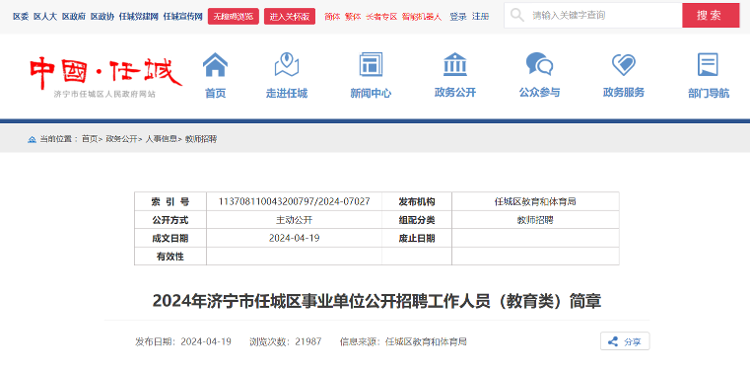Go to 教师招聘 in the breadcrumb
This screenshot has height=371, width=750.
201,139
